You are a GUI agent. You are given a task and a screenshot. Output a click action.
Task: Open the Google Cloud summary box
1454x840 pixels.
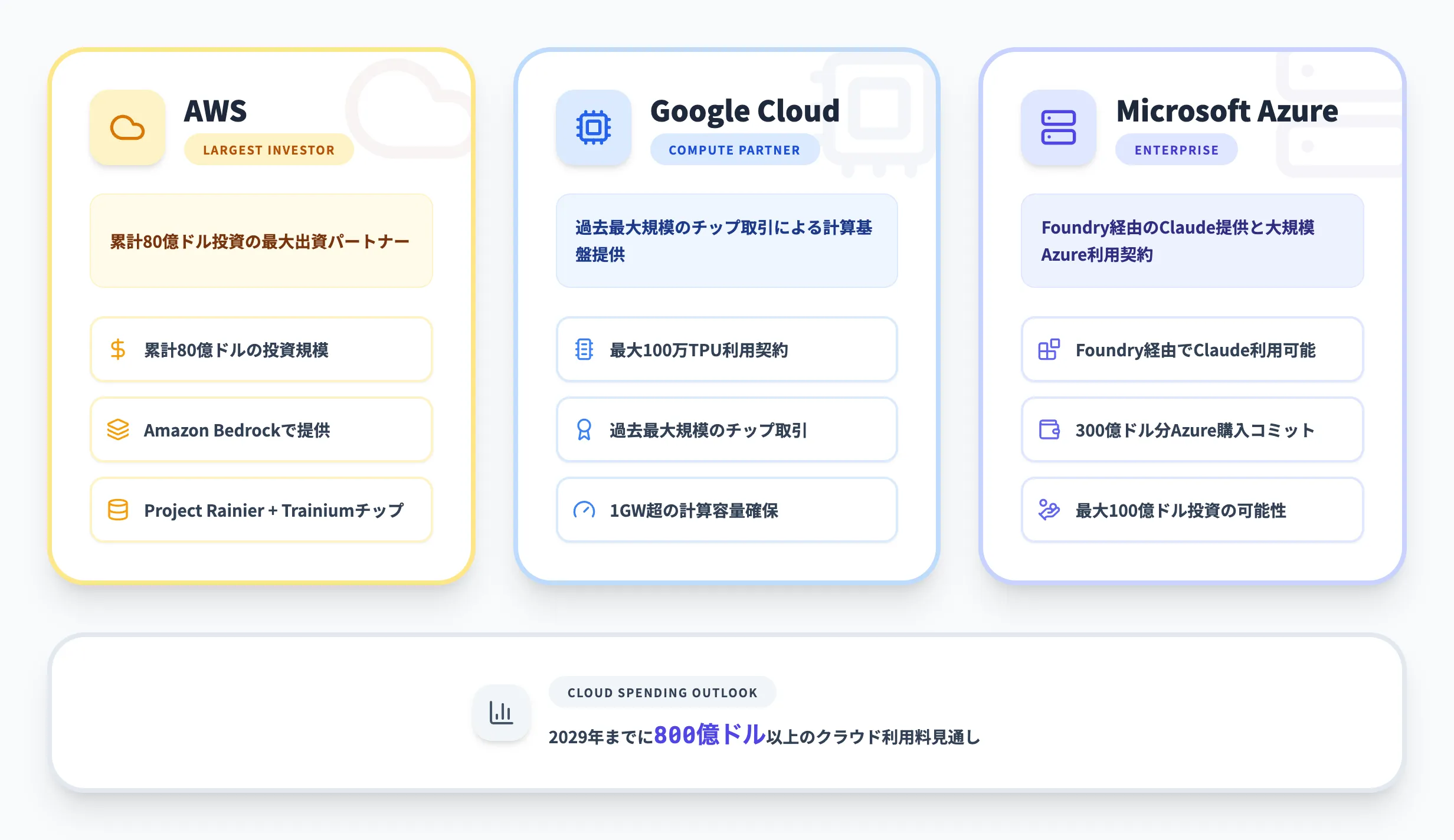pyautogui.click(x=726, y=241)
